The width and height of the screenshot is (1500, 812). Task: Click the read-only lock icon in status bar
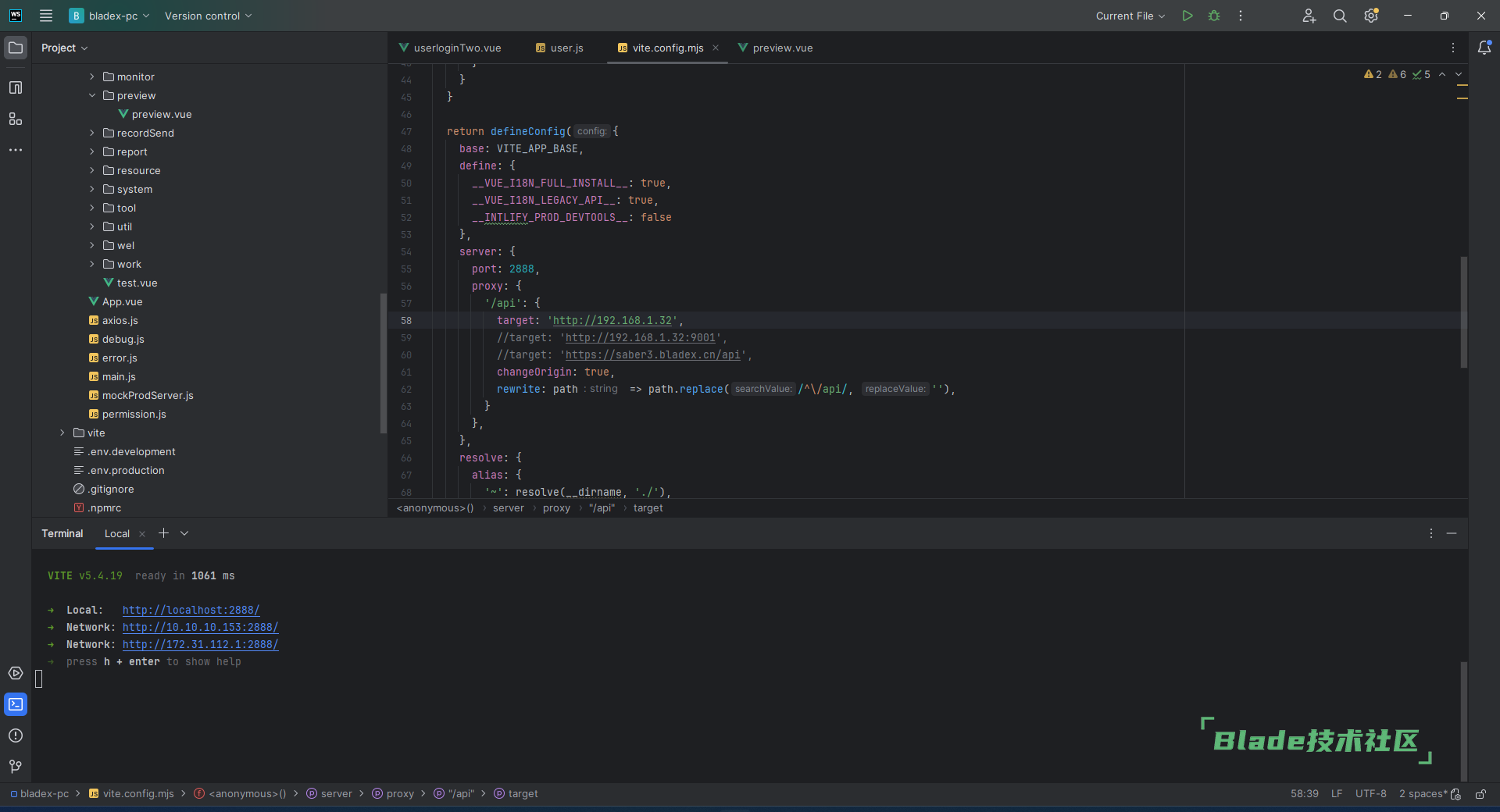[1480, 794]
